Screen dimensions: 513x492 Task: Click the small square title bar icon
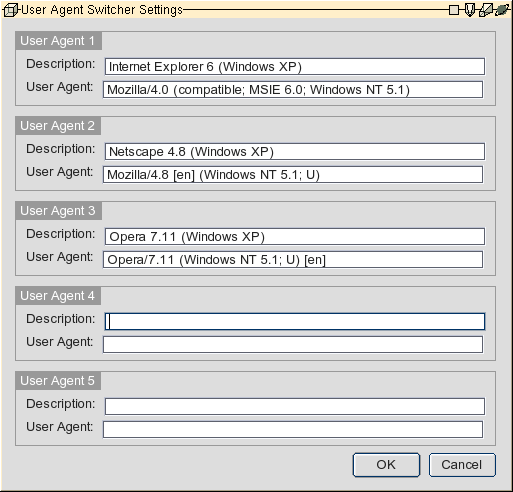[x=454, y=10]
